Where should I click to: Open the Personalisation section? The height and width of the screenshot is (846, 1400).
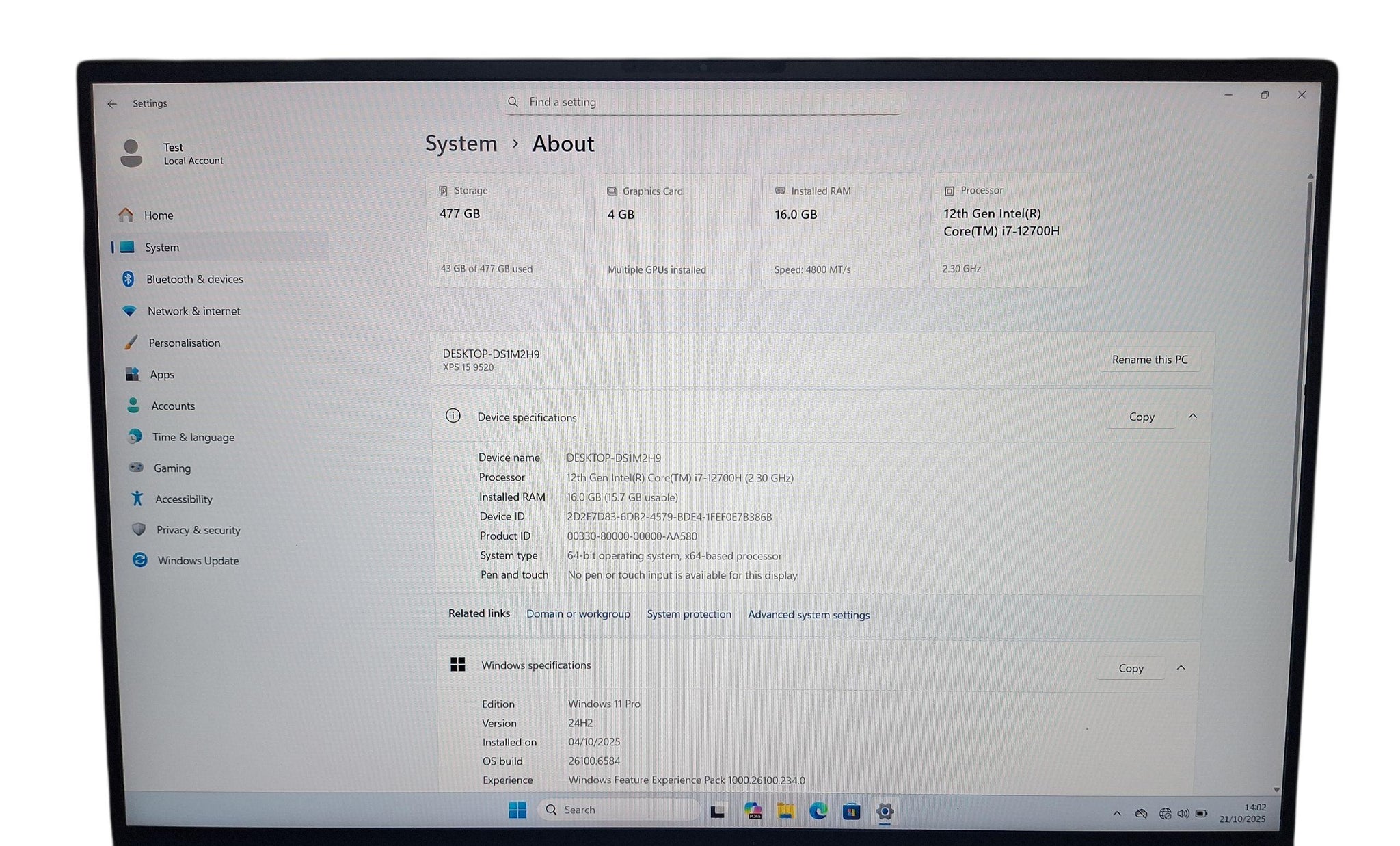(x=184, y=343)
